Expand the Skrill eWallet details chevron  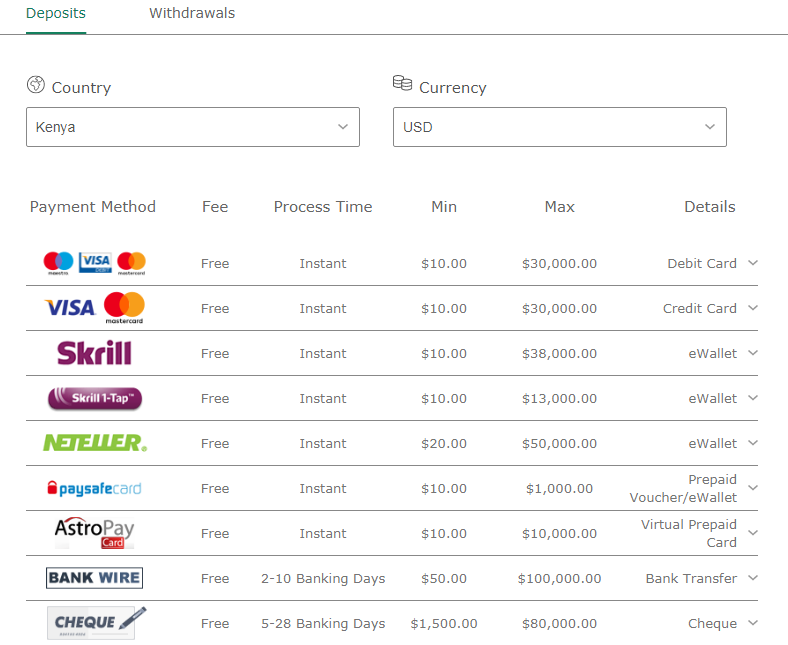[x=753, y=353]
